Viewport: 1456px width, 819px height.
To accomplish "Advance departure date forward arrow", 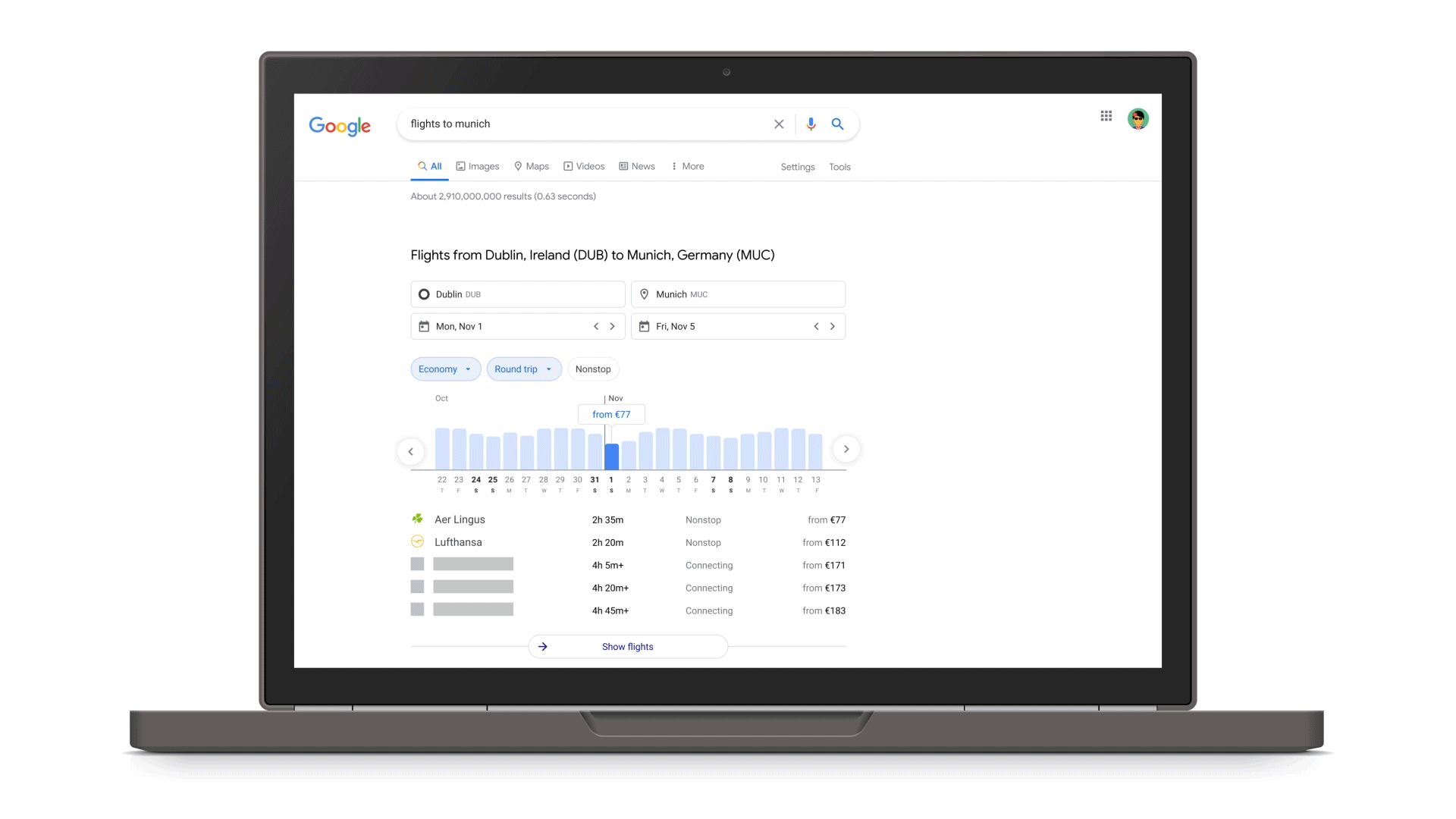I will pos(612,326).
